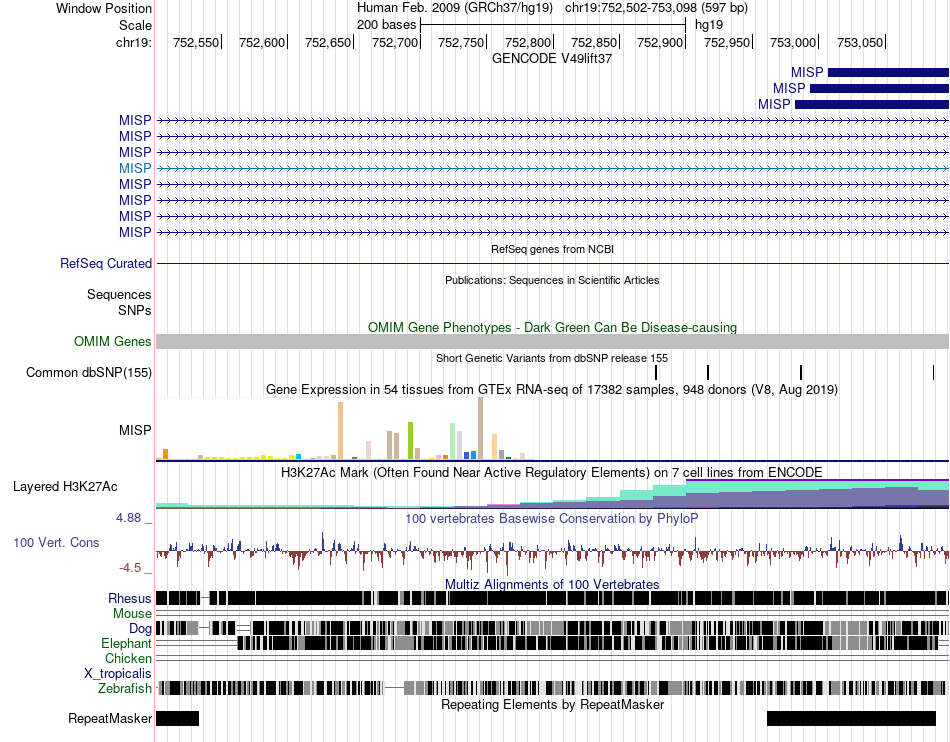The image size is (950, 742).
Task: Click the chr19: ruler label
Action: tap(133, 42)
